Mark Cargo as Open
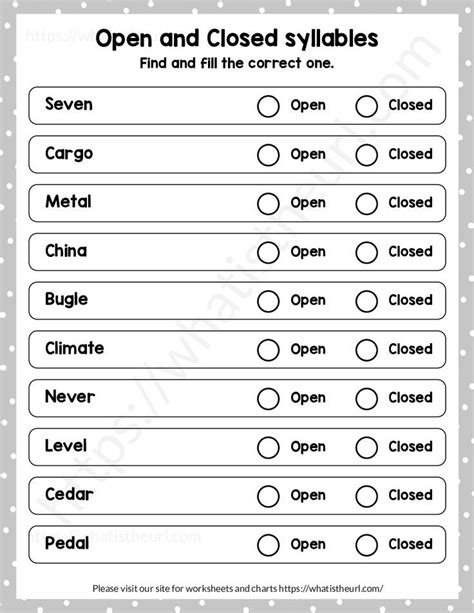 [268, 155]
